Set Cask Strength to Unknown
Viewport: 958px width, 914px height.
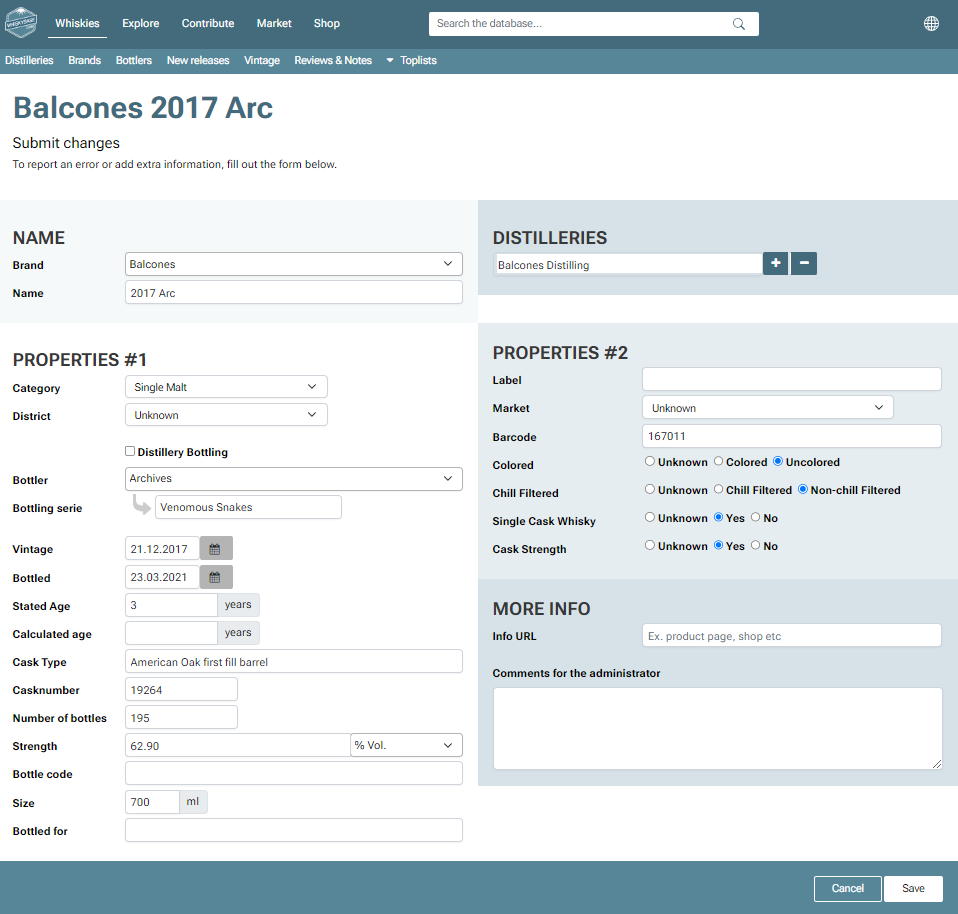click(x=650, y=546)
